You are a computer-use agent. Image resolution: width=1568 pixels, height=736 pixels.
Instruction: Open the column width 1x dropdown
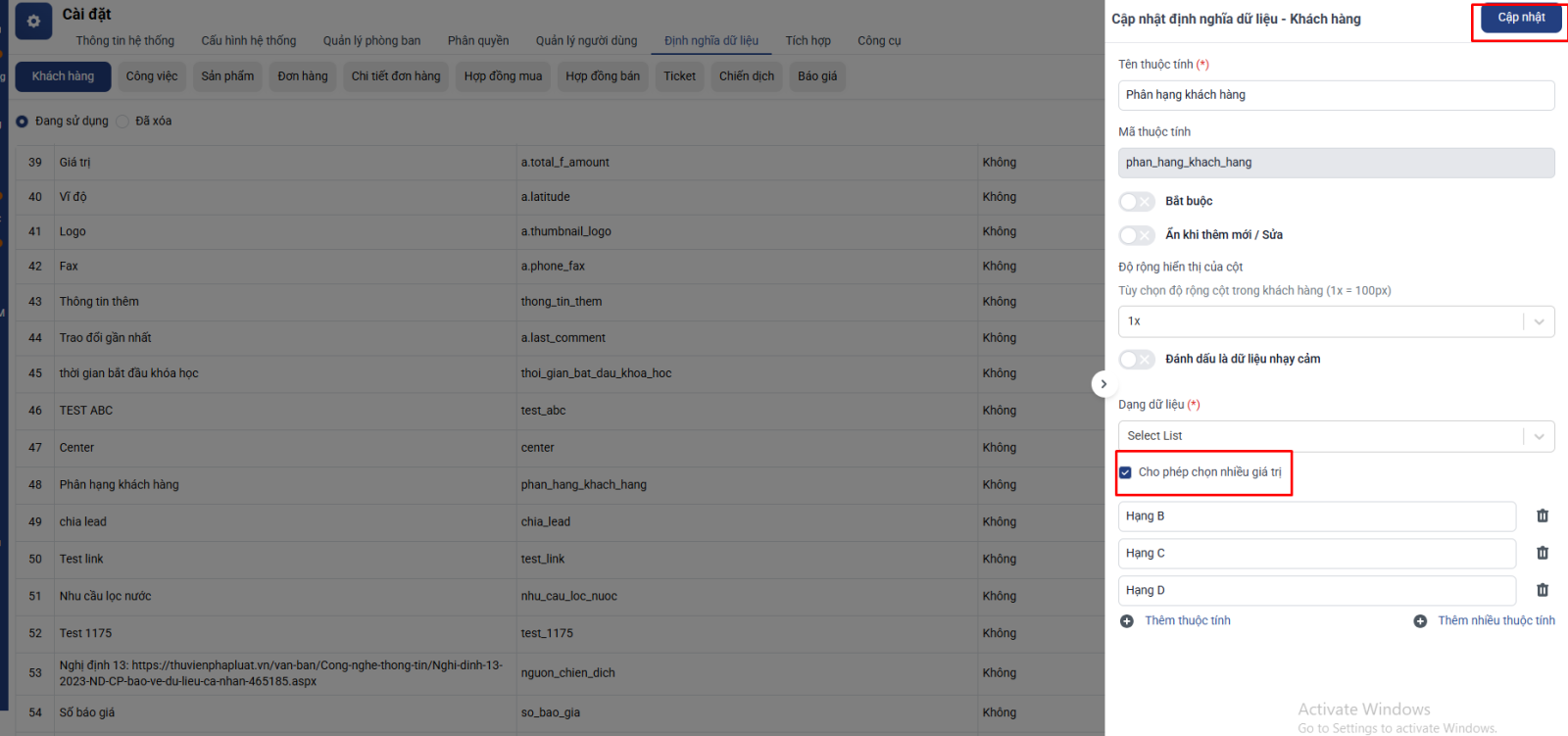[x=1335, y=321]
